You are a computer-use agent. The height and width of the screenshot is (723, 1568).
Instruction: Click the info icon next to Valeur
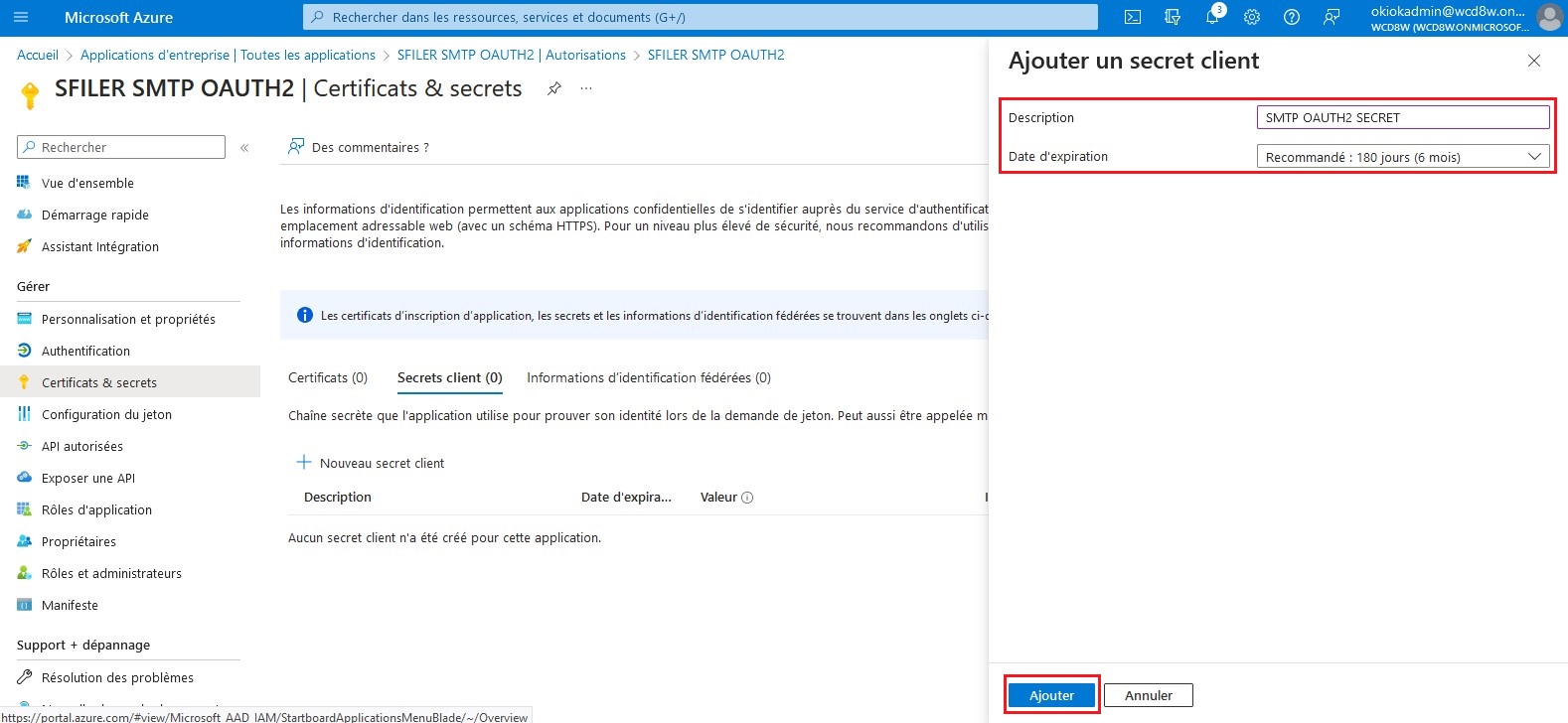click(747, 498)
